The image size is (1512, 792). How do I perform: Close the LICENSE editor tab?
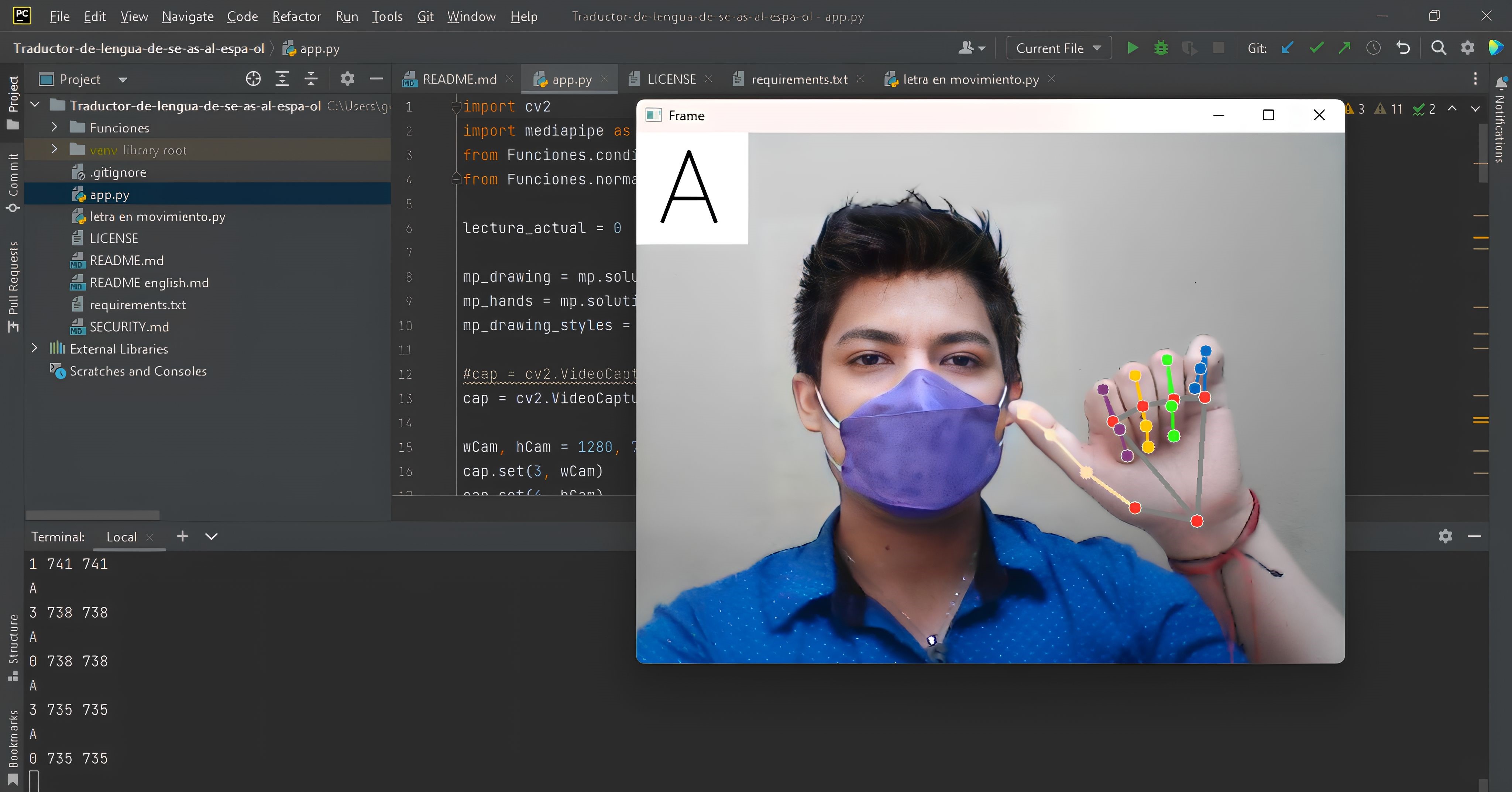tap(708, 79)
